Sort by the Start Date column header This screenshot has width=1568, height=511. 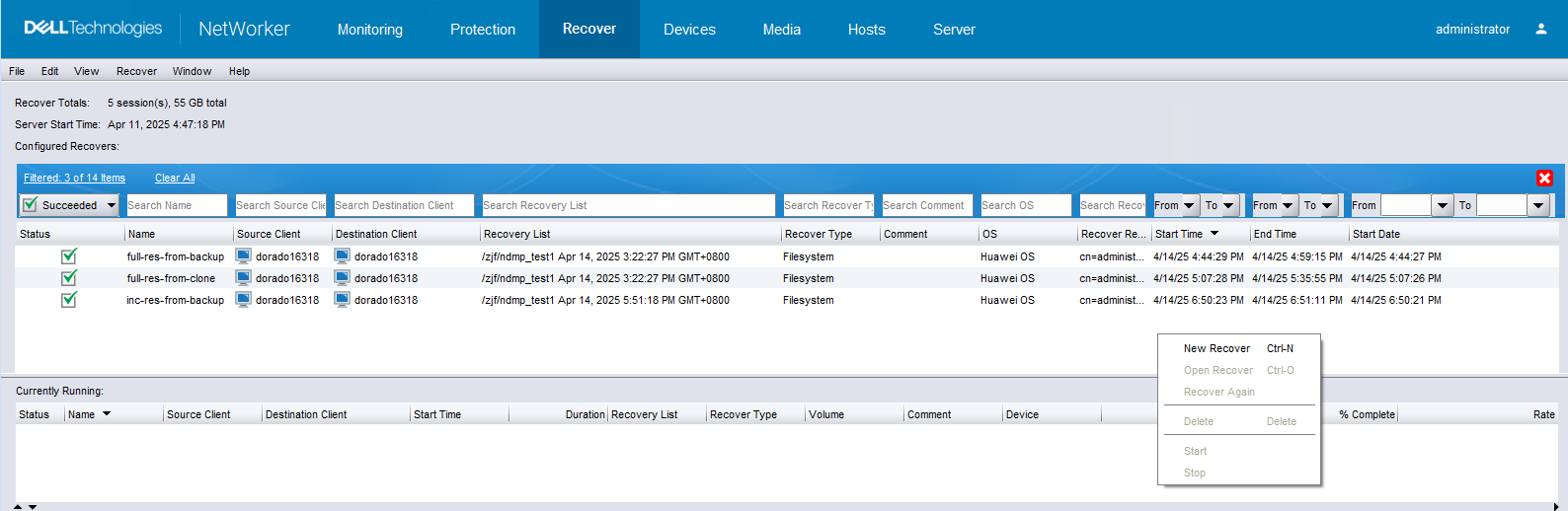(x=1451, y=234)
